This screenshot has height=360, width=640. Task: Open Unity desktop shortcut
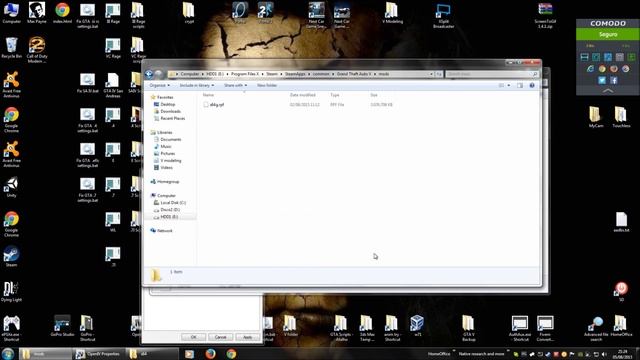click(11, 187)
